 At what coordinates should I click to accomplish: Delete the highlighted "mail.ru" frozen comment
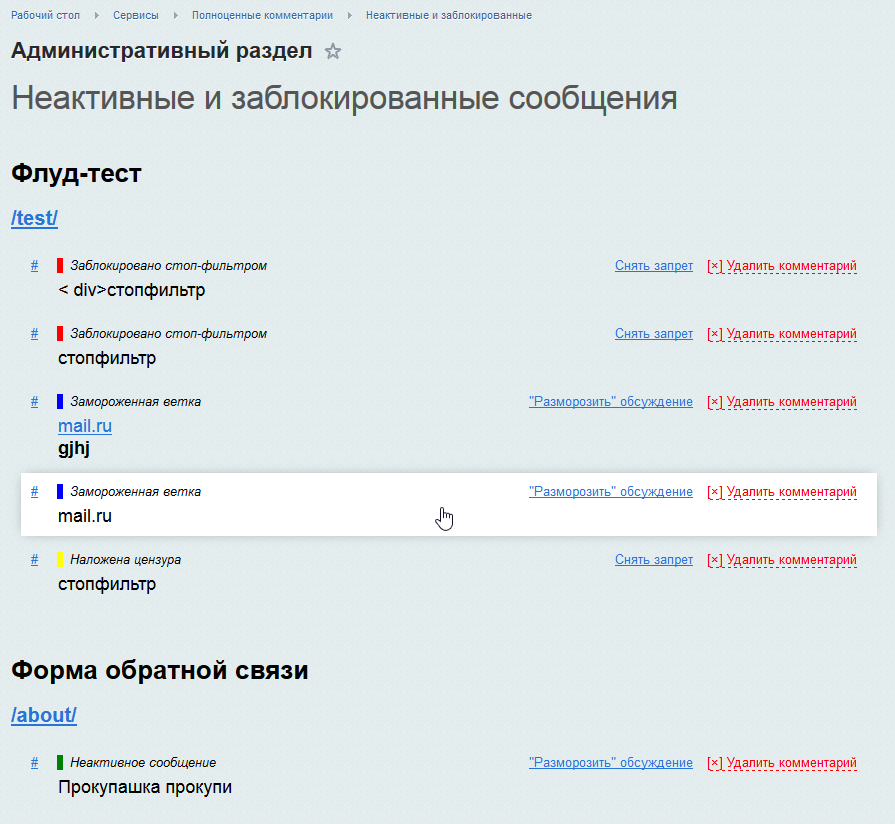(x=781, y=492)
